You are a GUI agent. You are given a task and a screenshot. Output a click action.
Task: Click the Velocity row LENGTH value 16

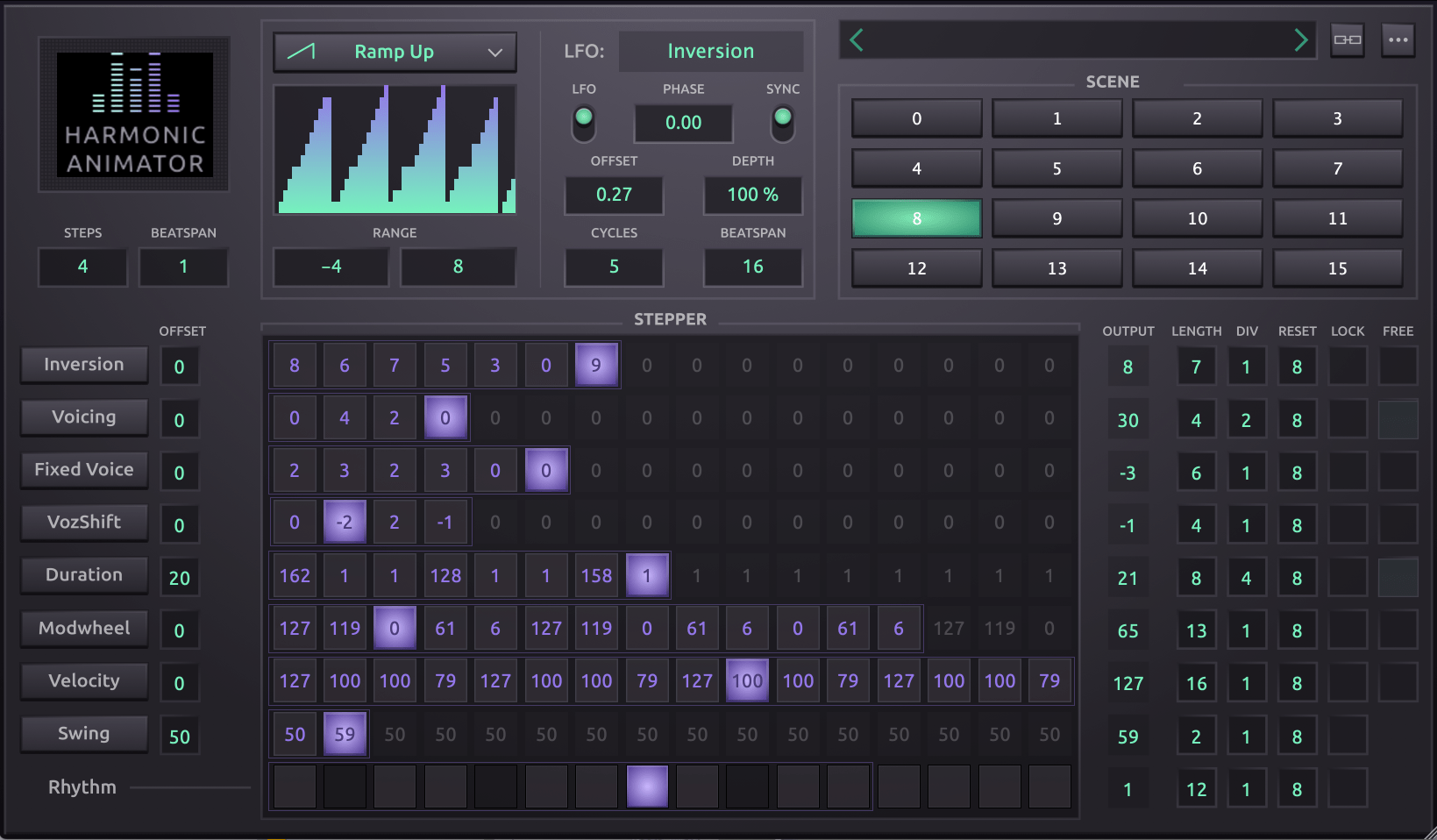(1196, 684)
